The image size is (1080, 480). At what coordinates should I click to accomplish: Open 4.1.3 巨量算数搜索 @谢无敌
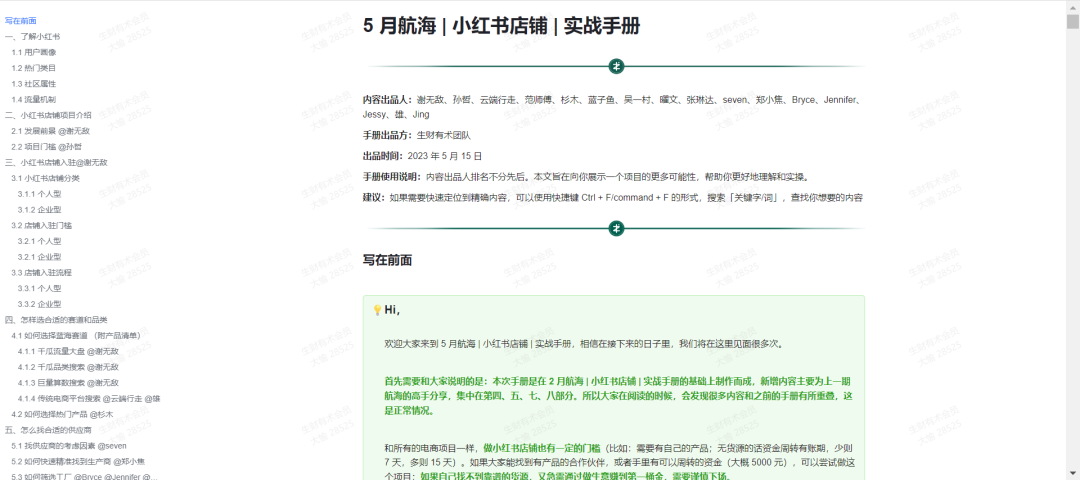[x=68, y=383]
